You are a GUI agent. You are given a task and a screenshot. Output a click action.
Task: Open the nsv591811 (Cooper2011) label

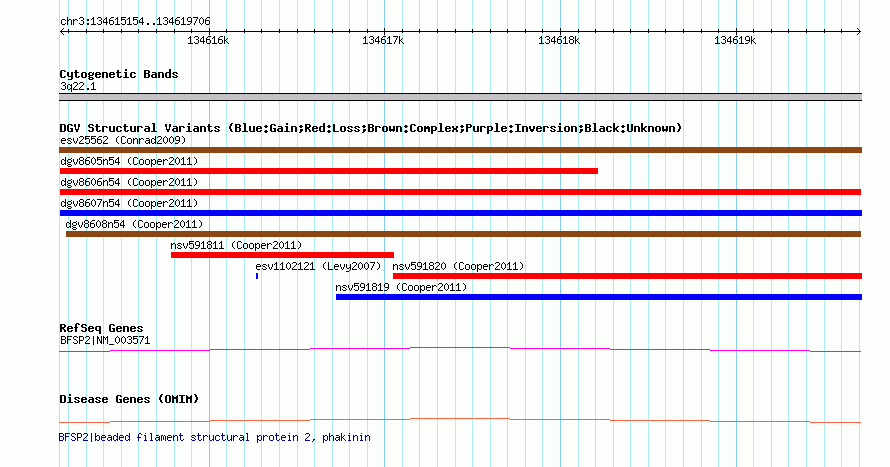[x=236, y=245]
